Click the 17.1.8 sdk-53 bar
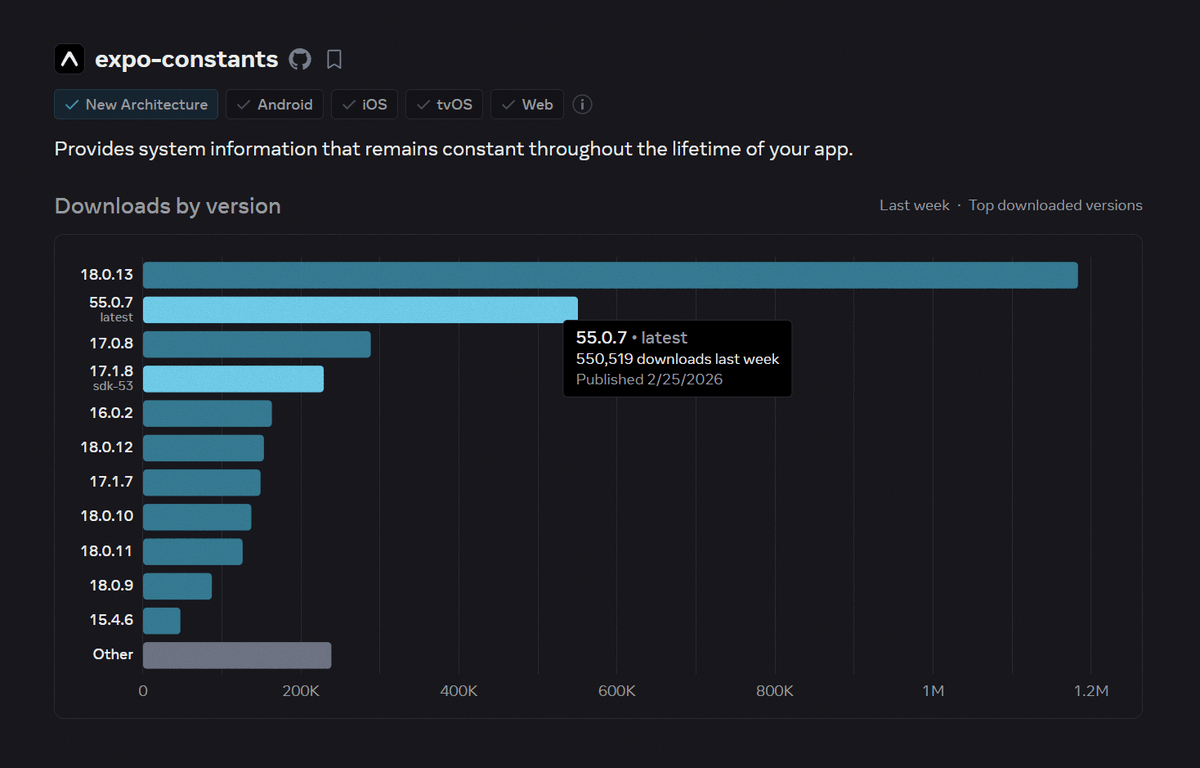 click(x=233, y=379)
